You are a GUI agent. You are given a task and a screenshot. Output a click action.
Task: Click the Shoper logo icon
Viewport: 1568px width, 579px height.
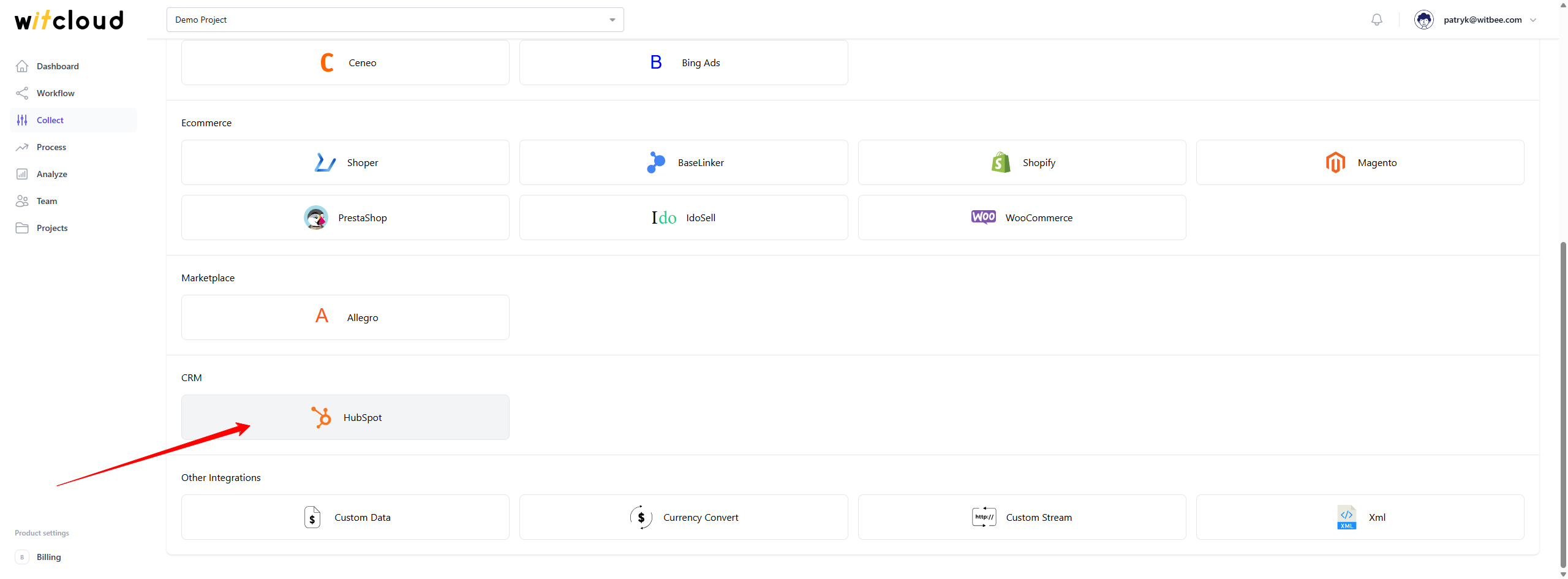click(325, 162)
